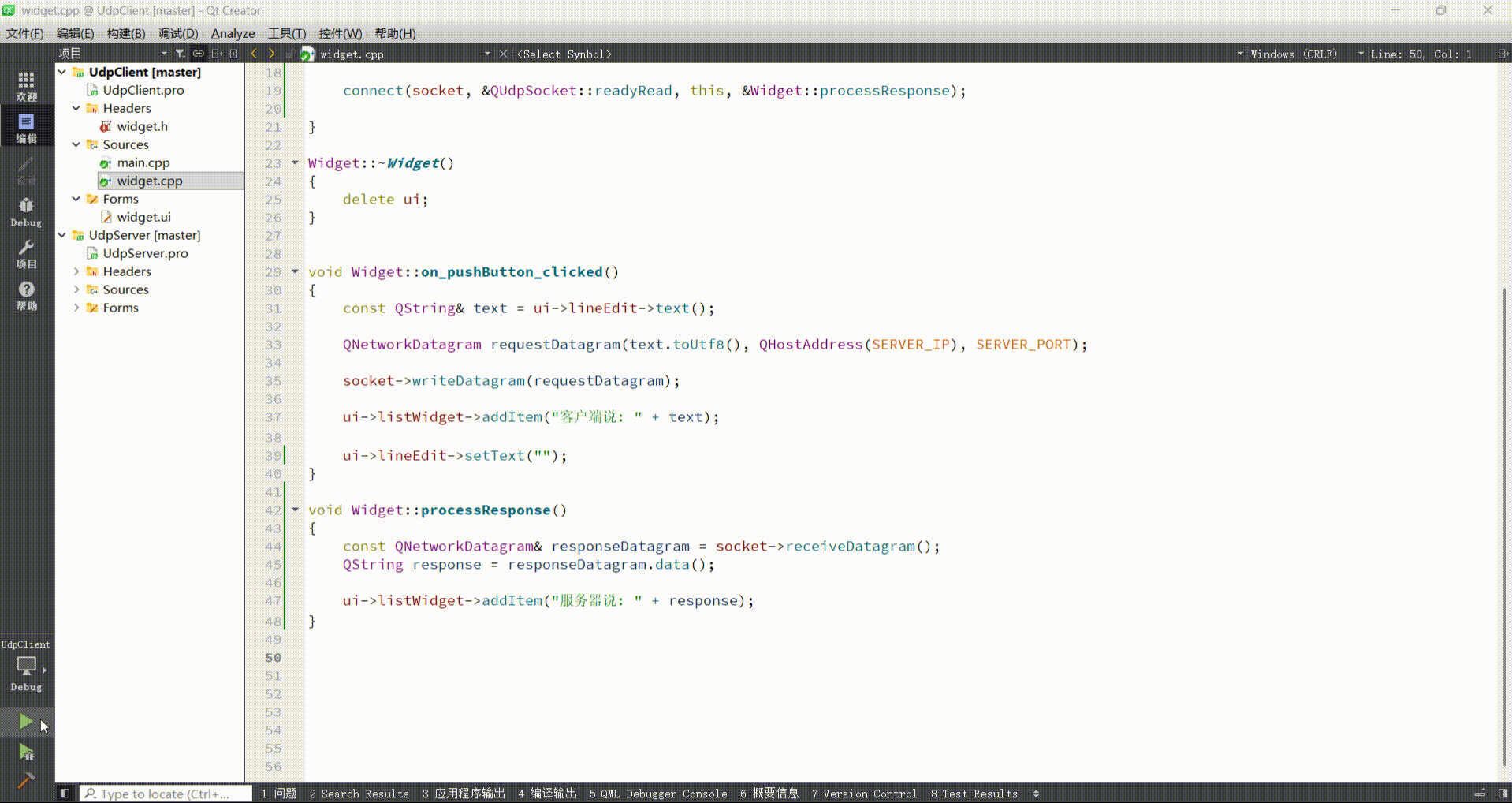
Task: Expand the UdpServer Sources folder
Action: coord(76,289)
